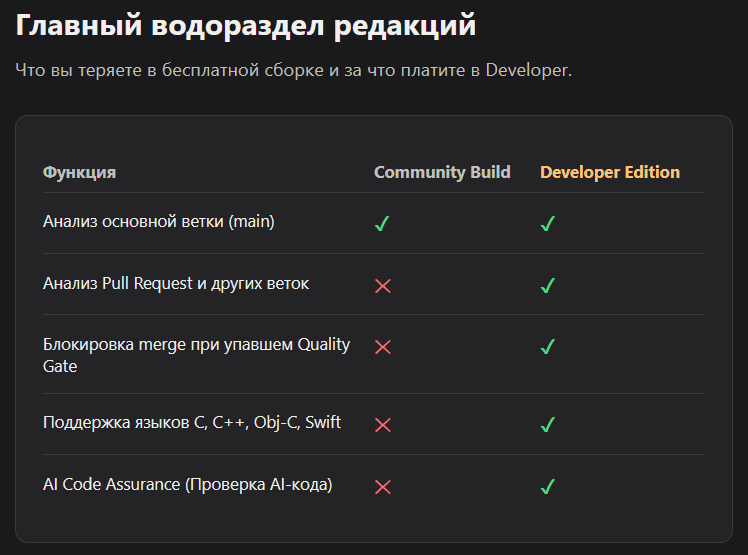Click red cross for C, C++ language support
The height and width of the screenshot is (555, 748).
383,425
